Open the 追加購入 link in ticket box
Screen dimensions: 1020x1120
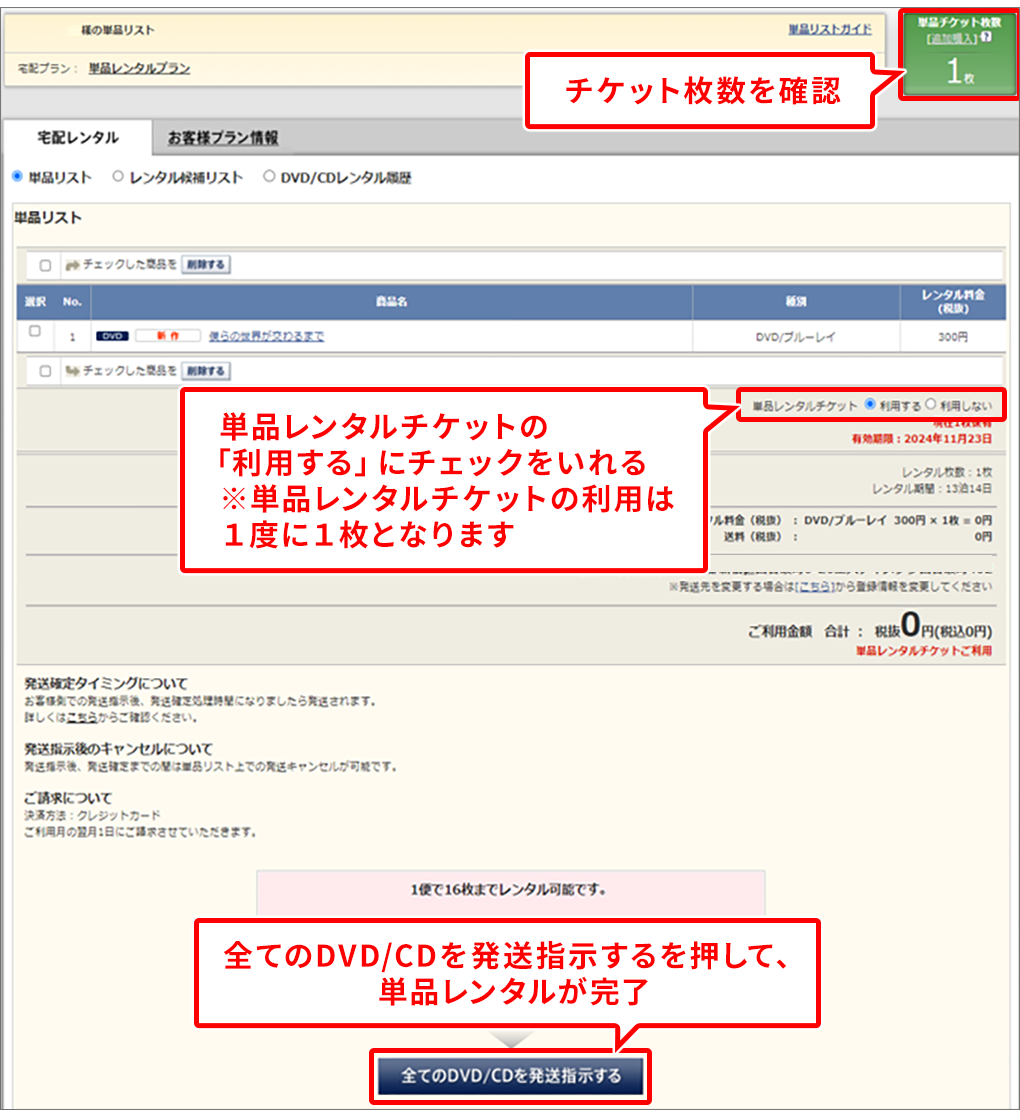coord(951,38)
